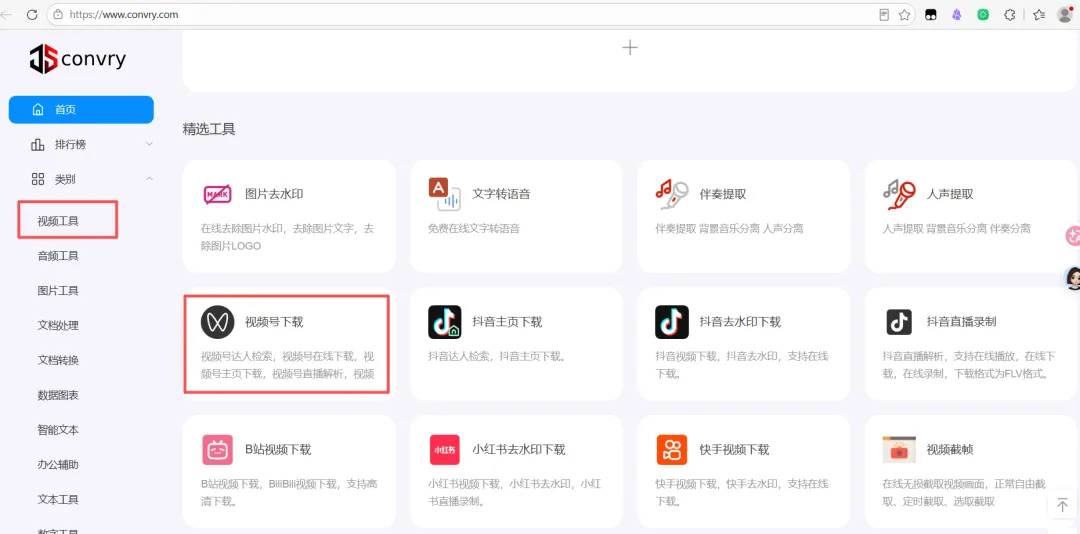The image size is (1080, 534).
Task: Open the user profile avatar
Action: (x=1064, y=14)
